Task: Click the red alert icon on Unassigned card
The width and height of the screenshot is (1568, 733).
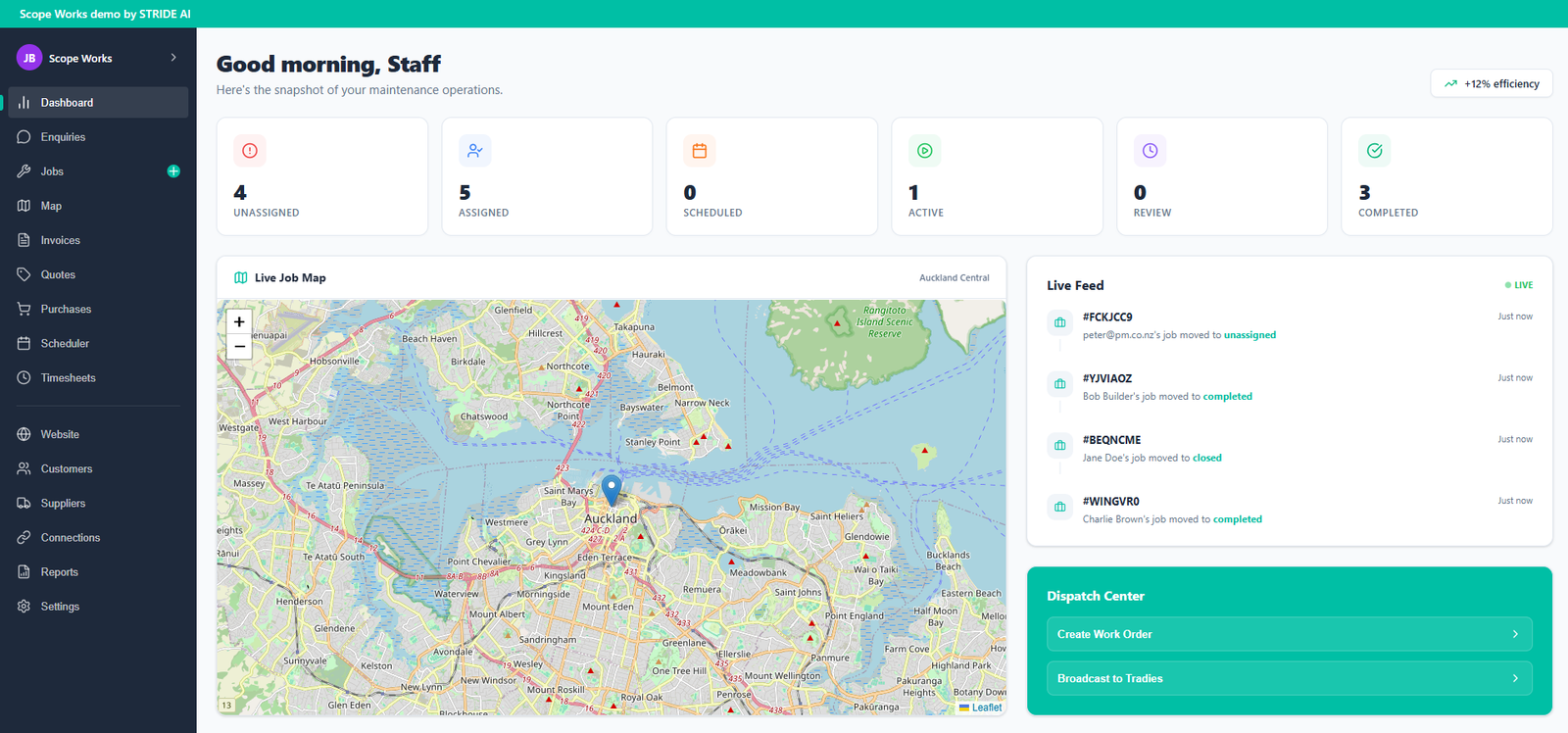Action: tap(250, 151)
